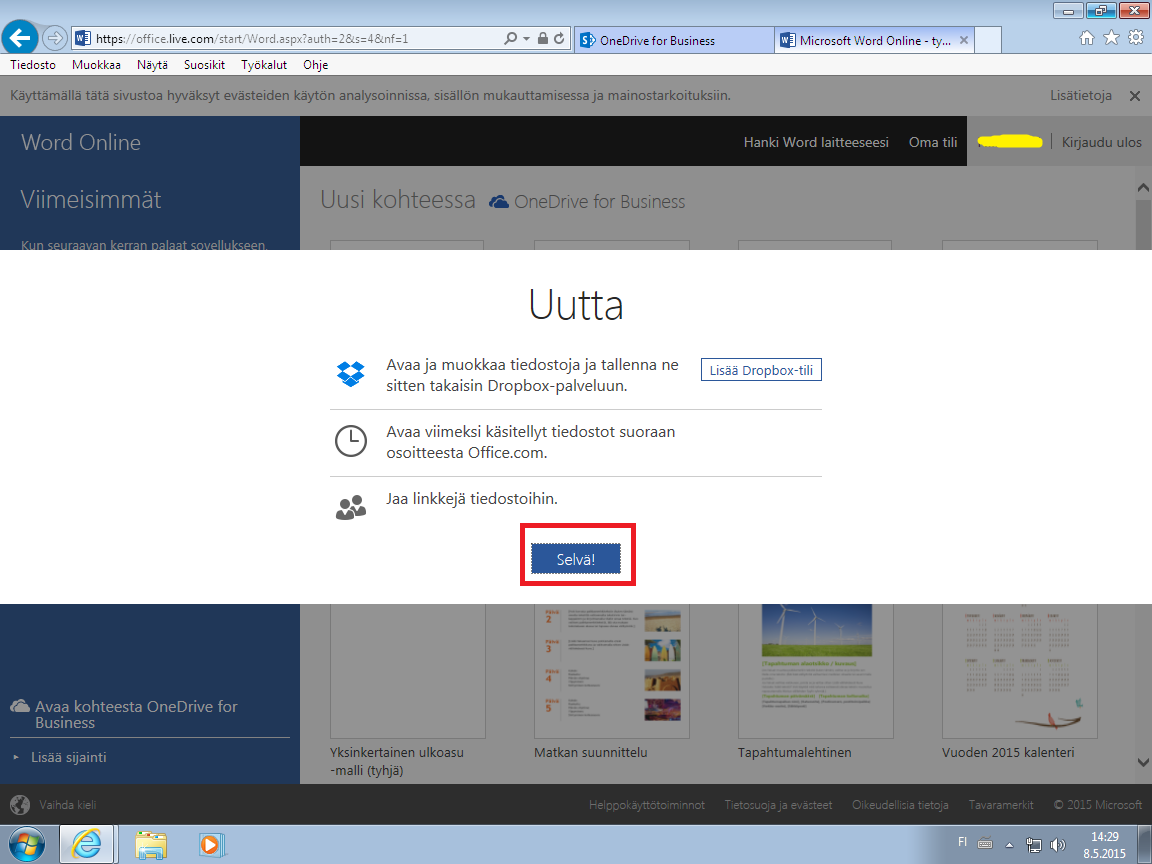The width and height of the screenshot is (1152, 864).
Task: Switch to OneDrive for Business tab
Action: [672, 40]
